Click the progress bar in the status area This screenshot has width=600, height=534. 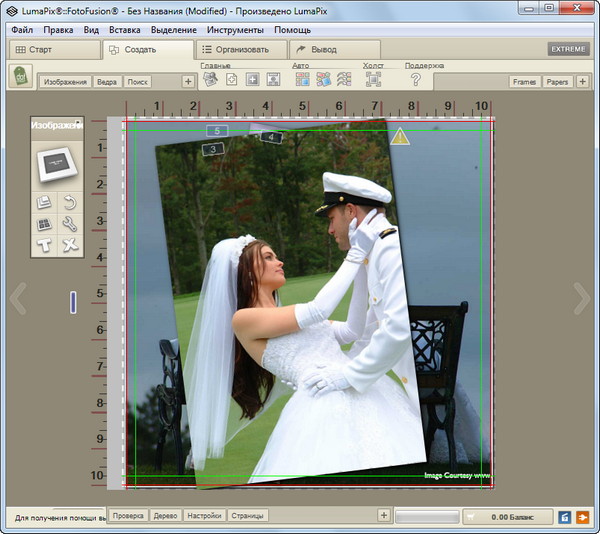(427, 516)
